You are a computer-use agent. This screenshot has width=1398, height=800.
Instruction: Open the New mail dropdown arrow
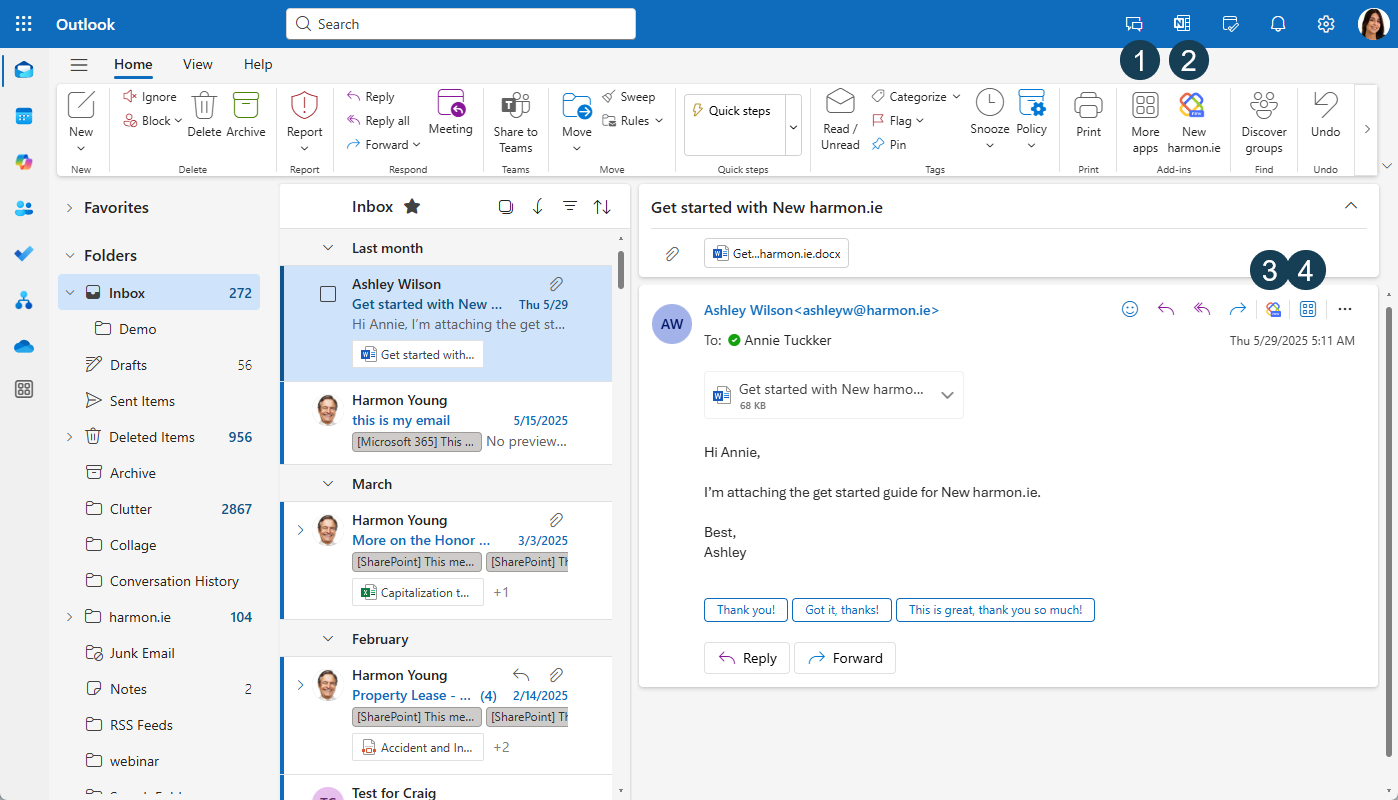(81, 149)
